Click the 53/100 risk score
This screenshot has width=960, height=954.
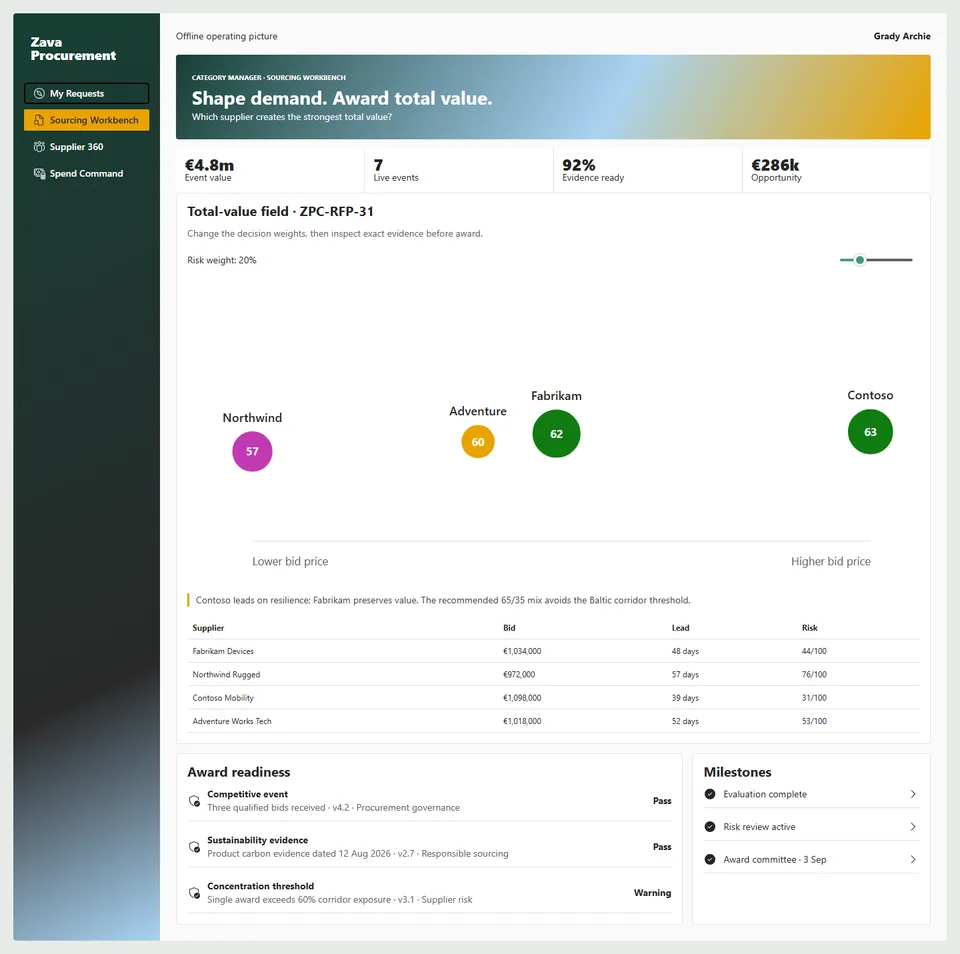[814, 721]
